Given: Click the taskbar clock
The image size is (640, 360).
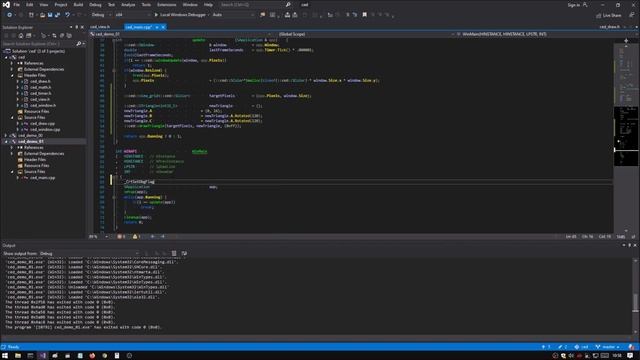Looking at the screenshot, I should [x=617, y=356].
